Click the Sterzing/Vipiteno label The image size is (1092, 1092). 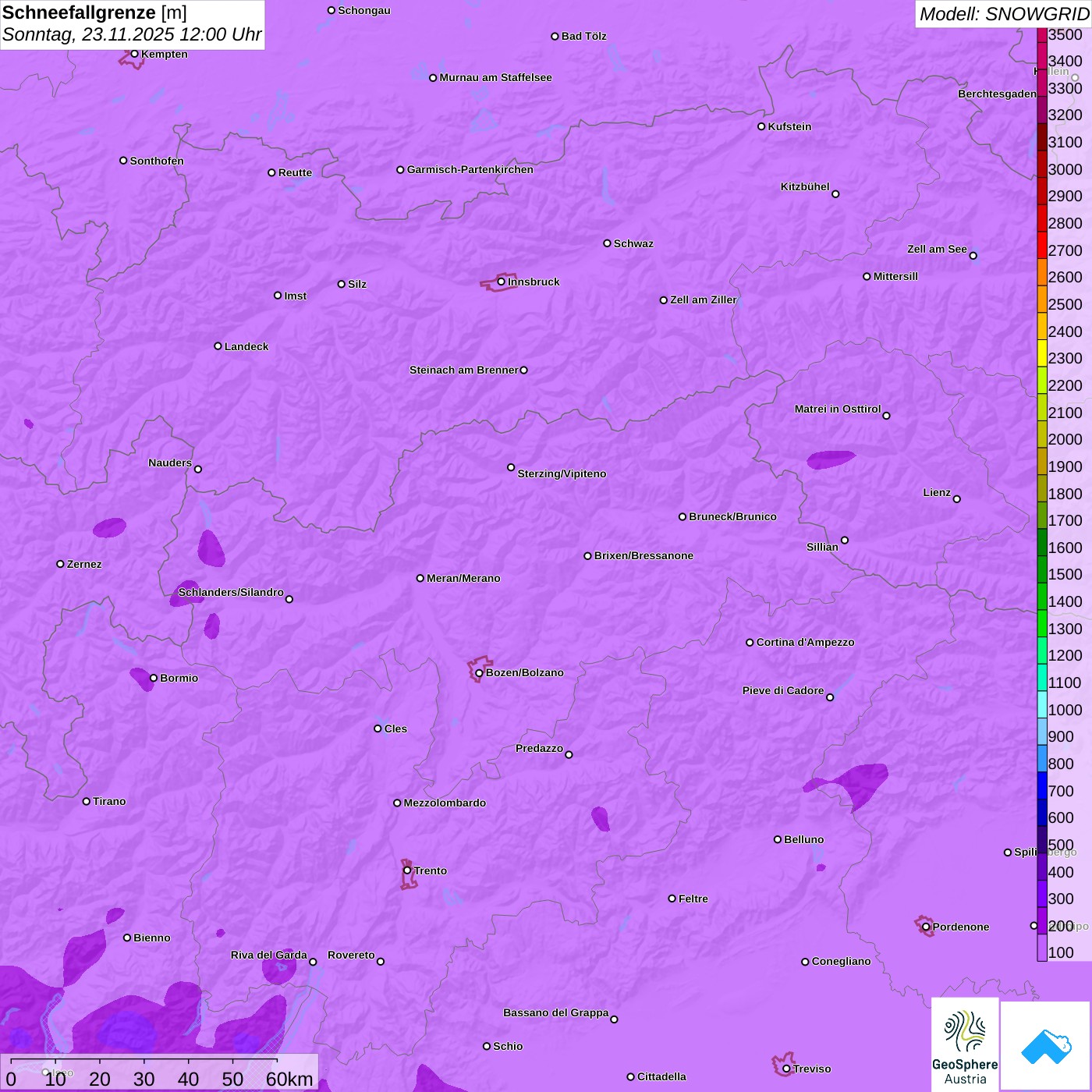pos(562,473)
